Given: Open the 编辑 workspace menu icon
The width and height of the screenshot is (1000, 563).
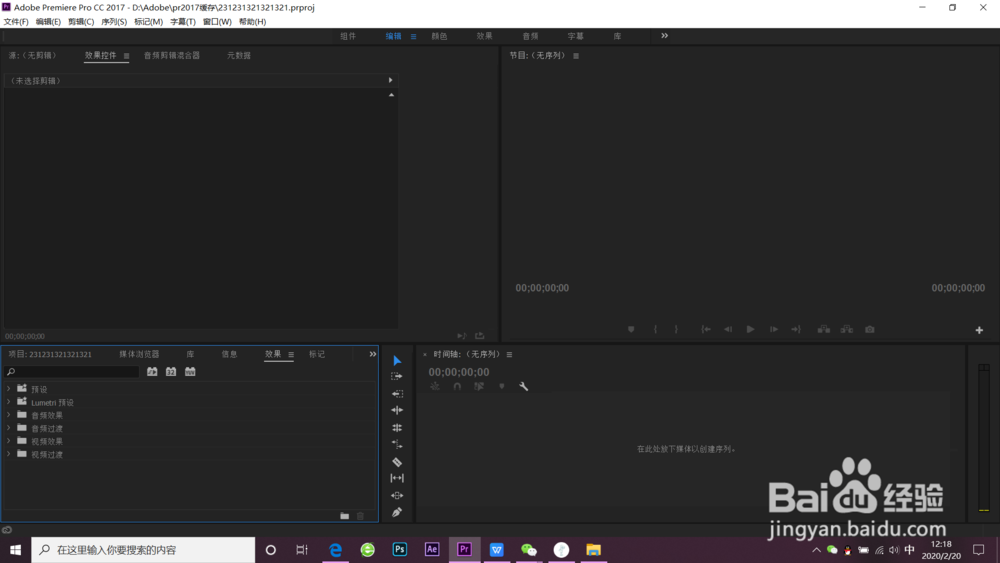Looking at the screenshot, I should click(413, 36).
